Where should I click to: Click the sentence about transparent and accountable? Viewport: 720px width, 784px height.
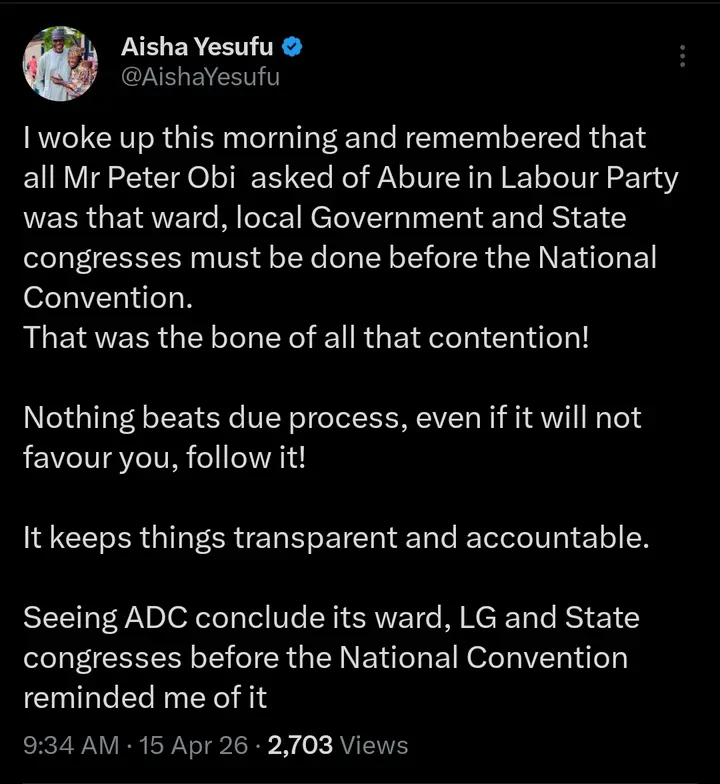(336, 537)
